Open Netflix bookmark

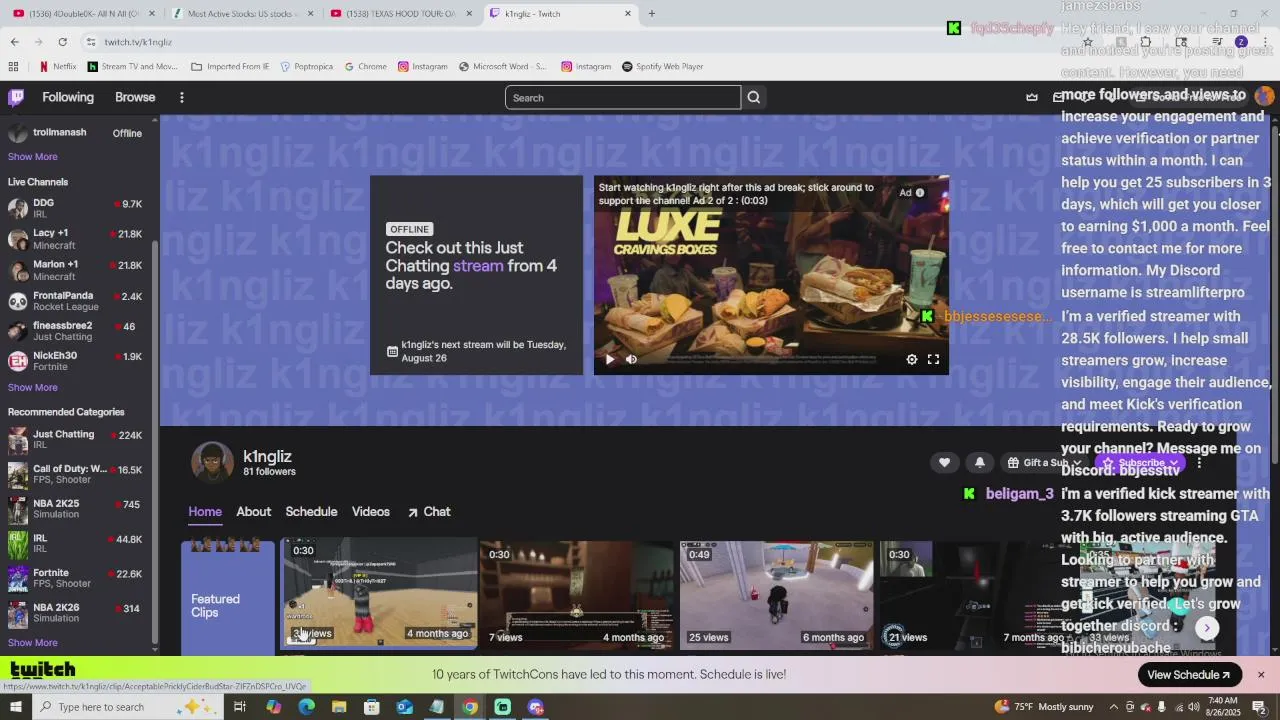(57, 67)
